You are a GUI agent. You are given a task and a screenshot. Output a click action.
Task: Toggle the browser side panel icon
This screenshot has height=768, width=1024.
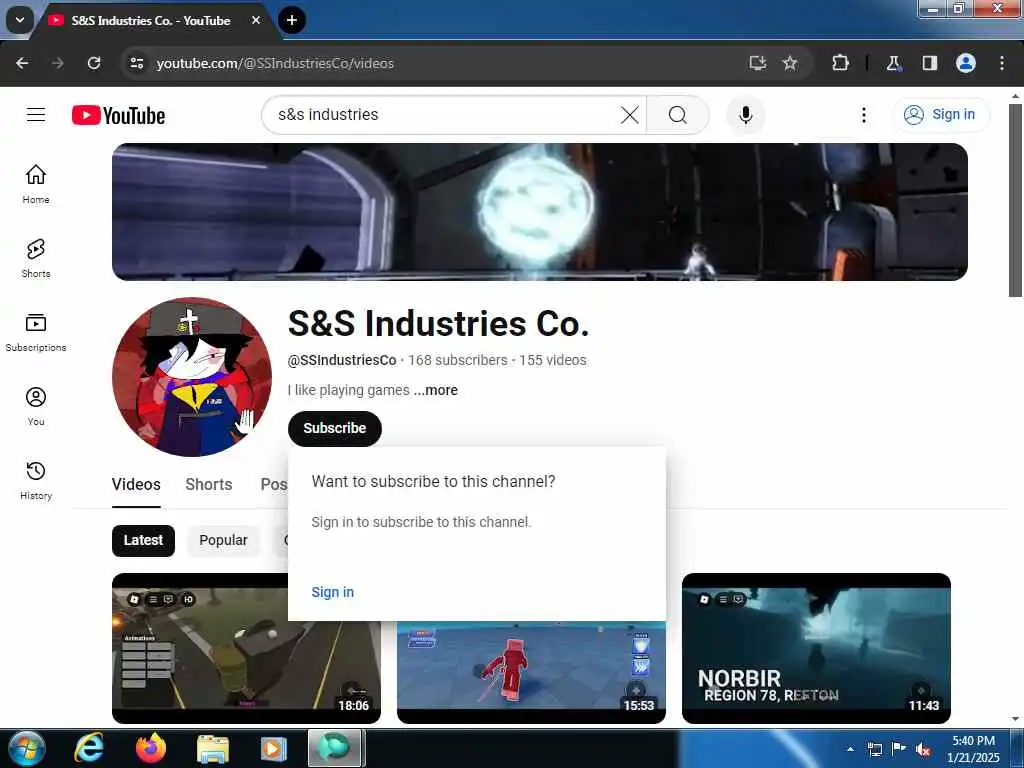929,63
